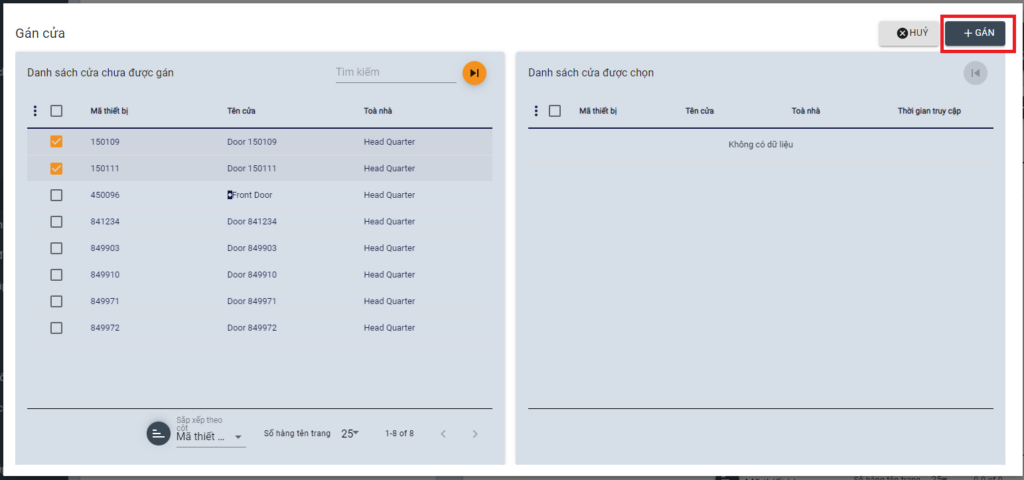The width and height of the screenshot is (1024, 480).
Task: Tick select-all checkbox in selected doors list
Action: coord(555,111)
